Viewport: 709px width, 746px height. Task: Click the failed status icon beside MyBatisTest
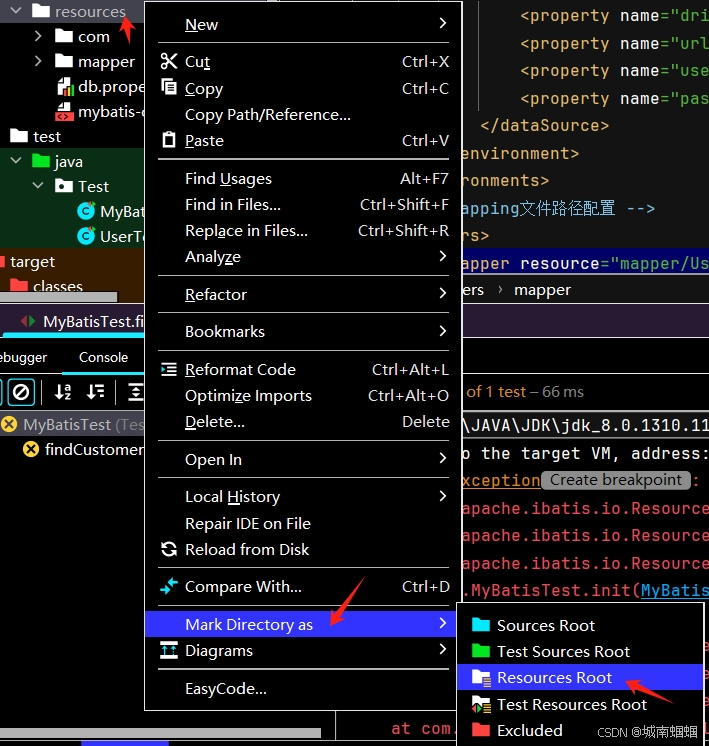click(9, 424)
